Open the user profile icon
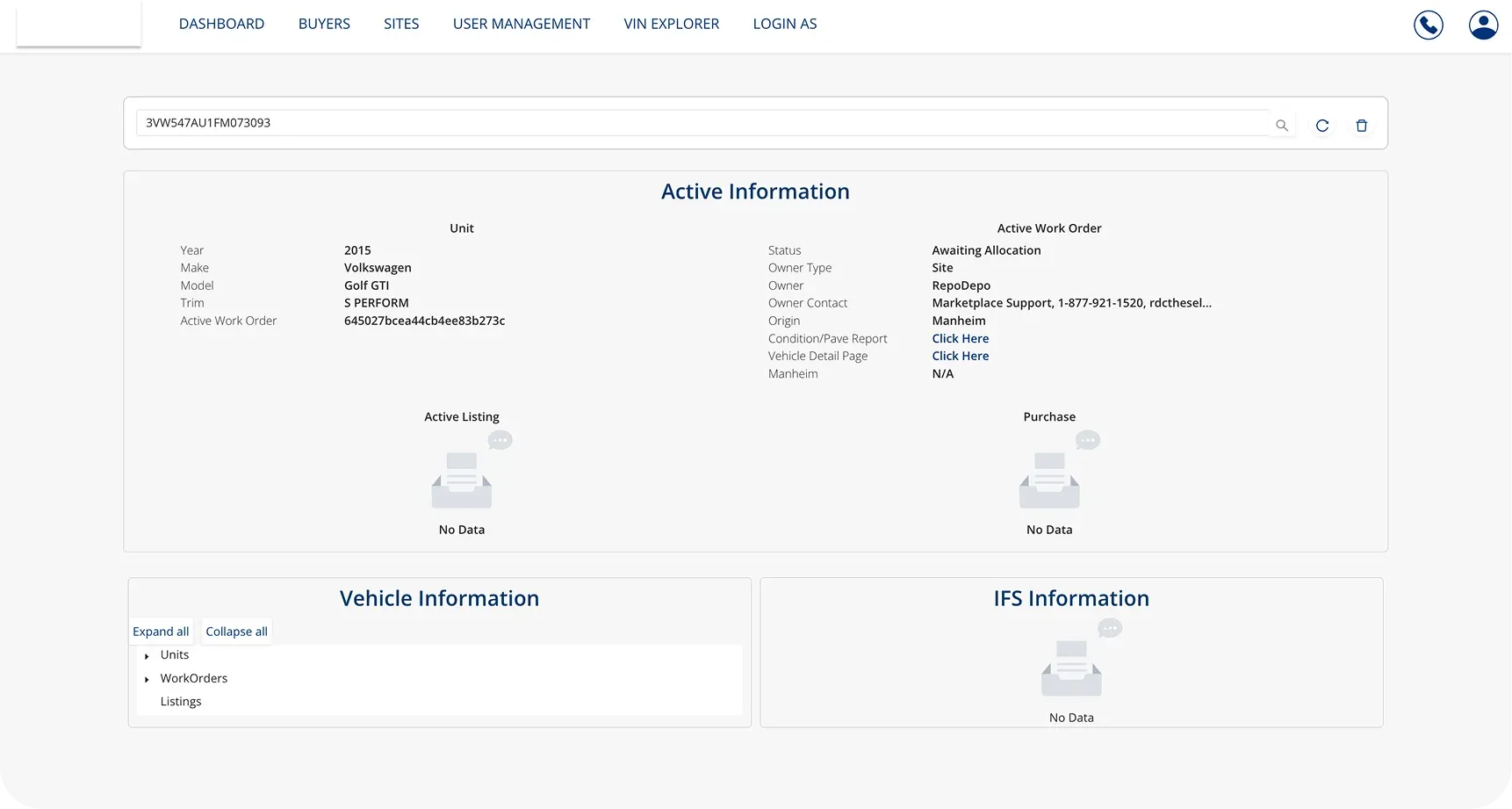The width and height of the screenshot is (1512, 809). (x=1483, y=25)
